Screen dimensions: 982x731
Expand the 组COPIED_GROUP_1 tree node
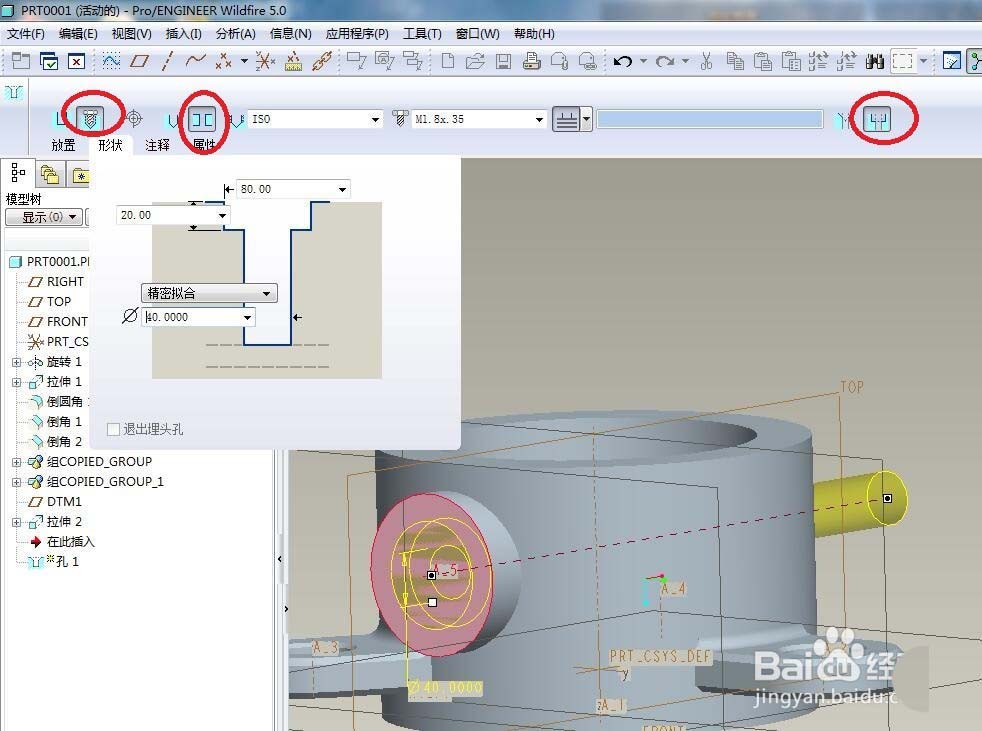[16, 482]
